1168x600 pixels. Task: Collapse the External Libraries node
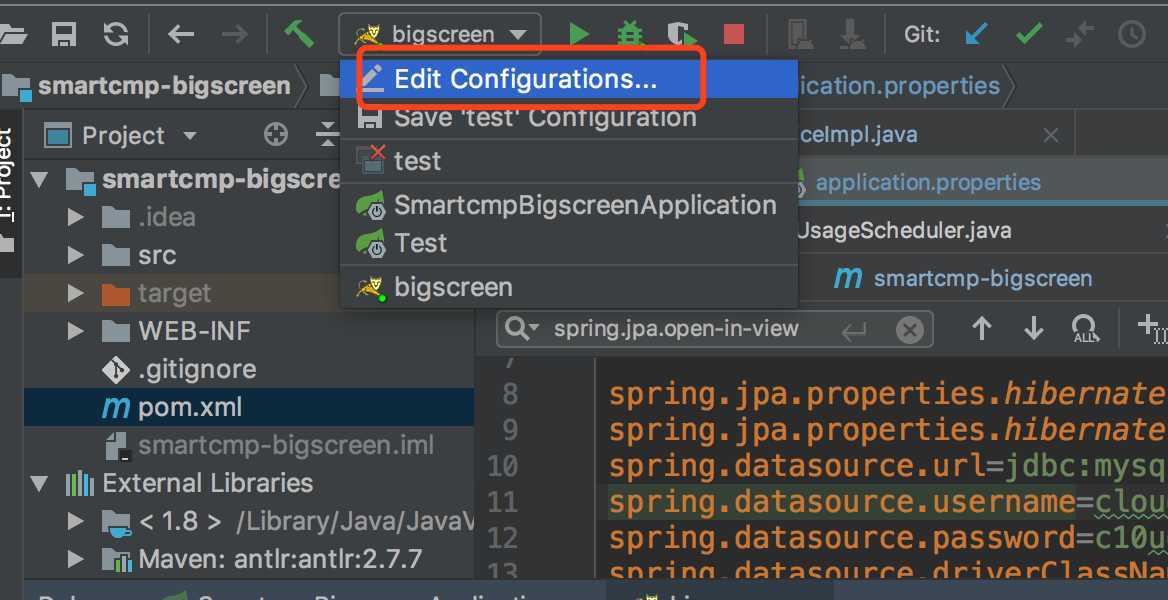click(x=40, y=484)
